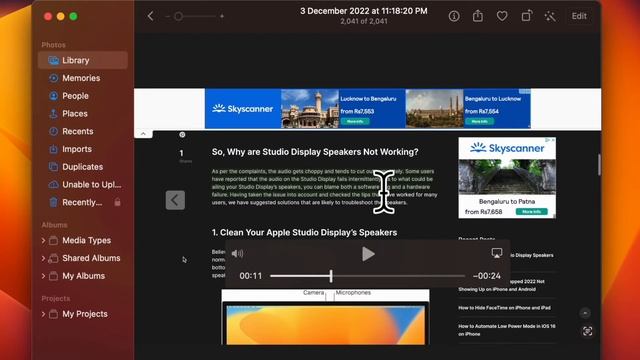
Task: Click the photo date title in toolbar
Action: [364, 11]
